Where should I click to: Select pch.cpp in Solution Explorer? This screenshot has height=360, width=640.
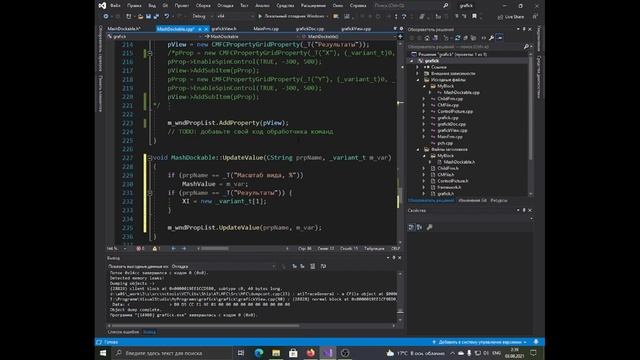pos(445,143)
